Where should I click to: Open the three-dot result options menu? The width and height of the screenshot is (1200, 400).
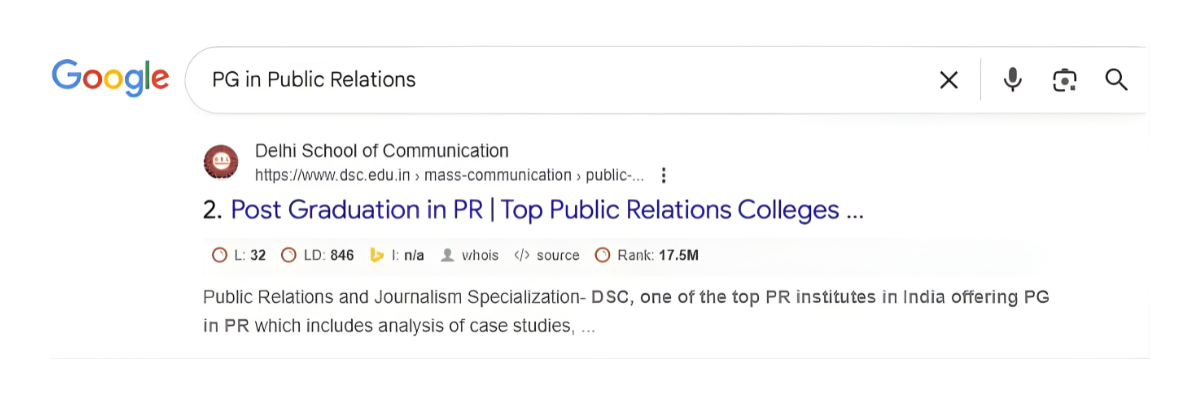click(663, 176)
